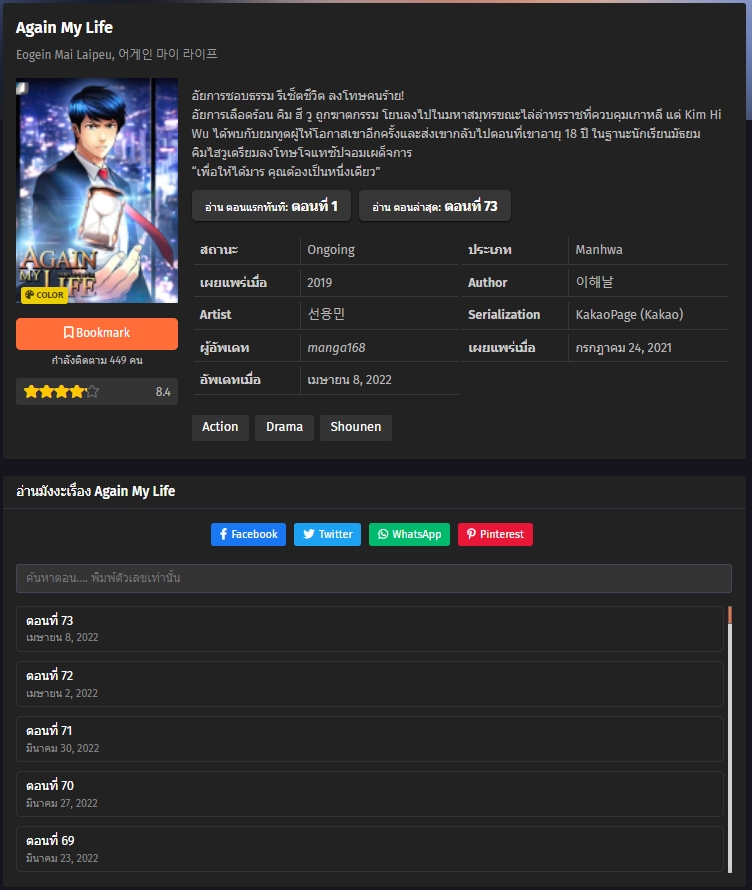Viewport: 752px width, 890px height.
Task: Open chapter ตอนที่ 69 from list
Action: point(369,849)
